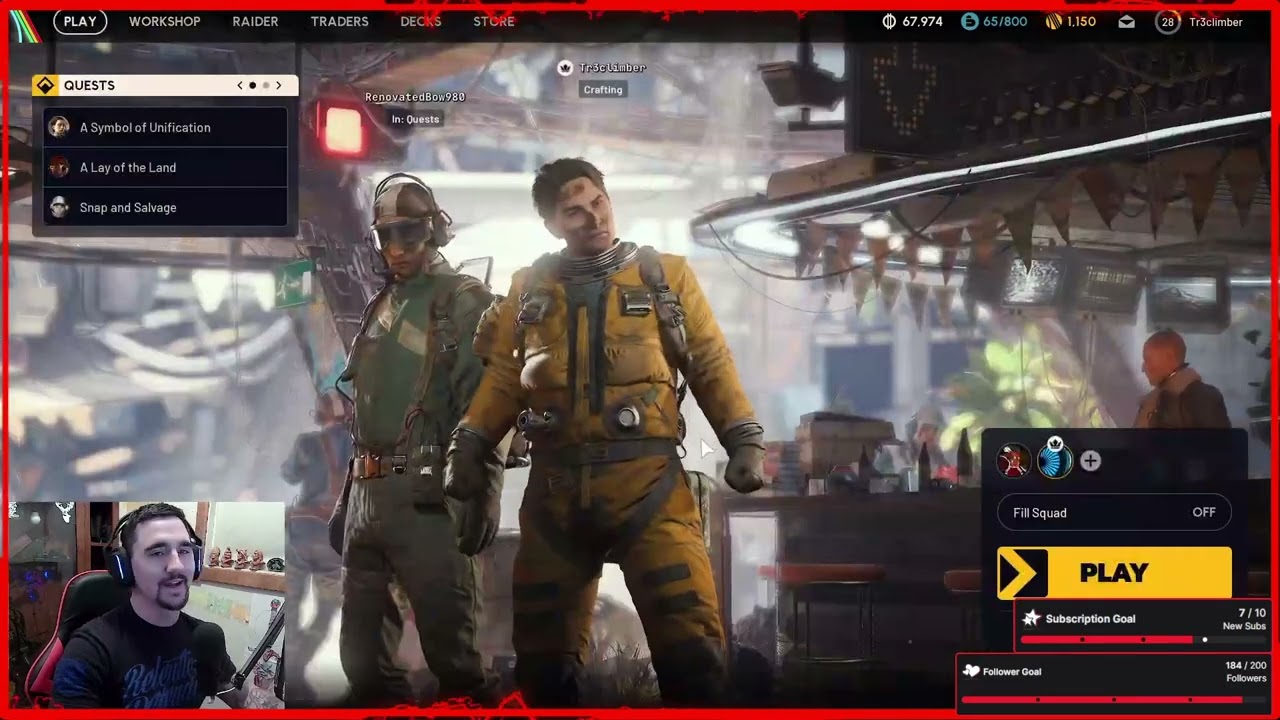Click the yellow Quests diamond icon
This screenshot has width=1280, height=720.
point(45,85)
